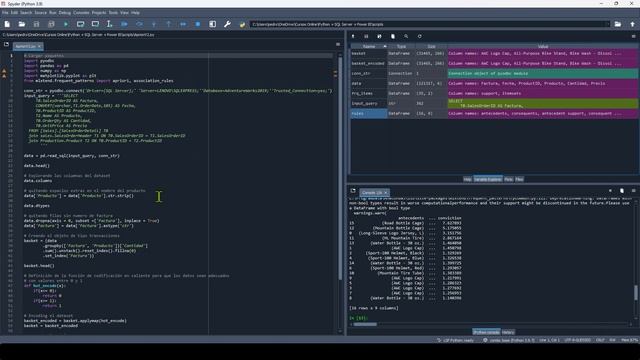Open the File menu
Image resolution: width=640 pixels, height=360 pixels.
point(5,13)
